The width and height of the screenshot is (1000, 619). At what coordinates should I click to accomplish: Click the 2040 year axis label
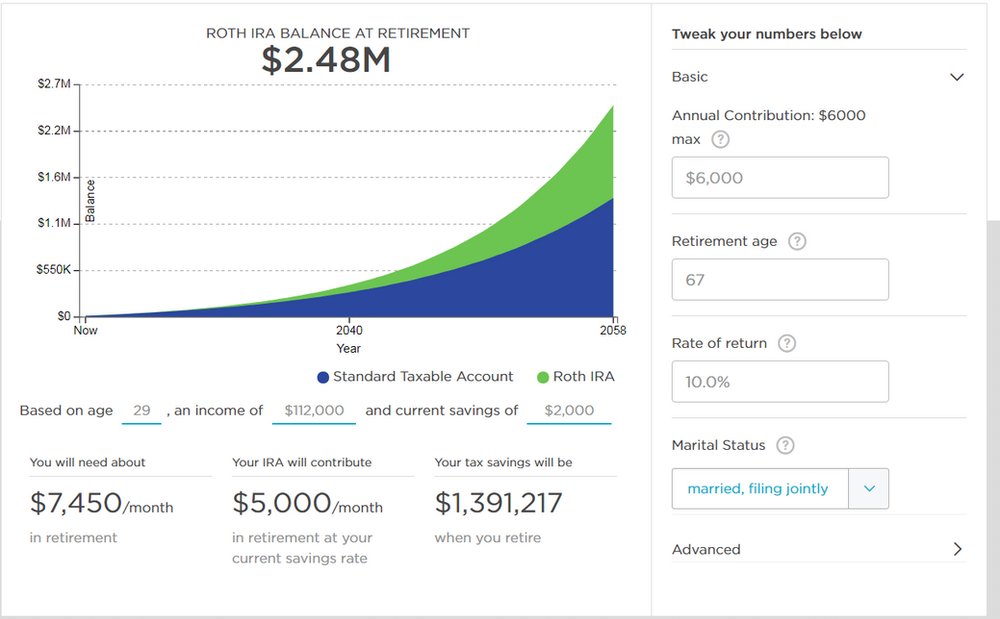pos(349,330)
